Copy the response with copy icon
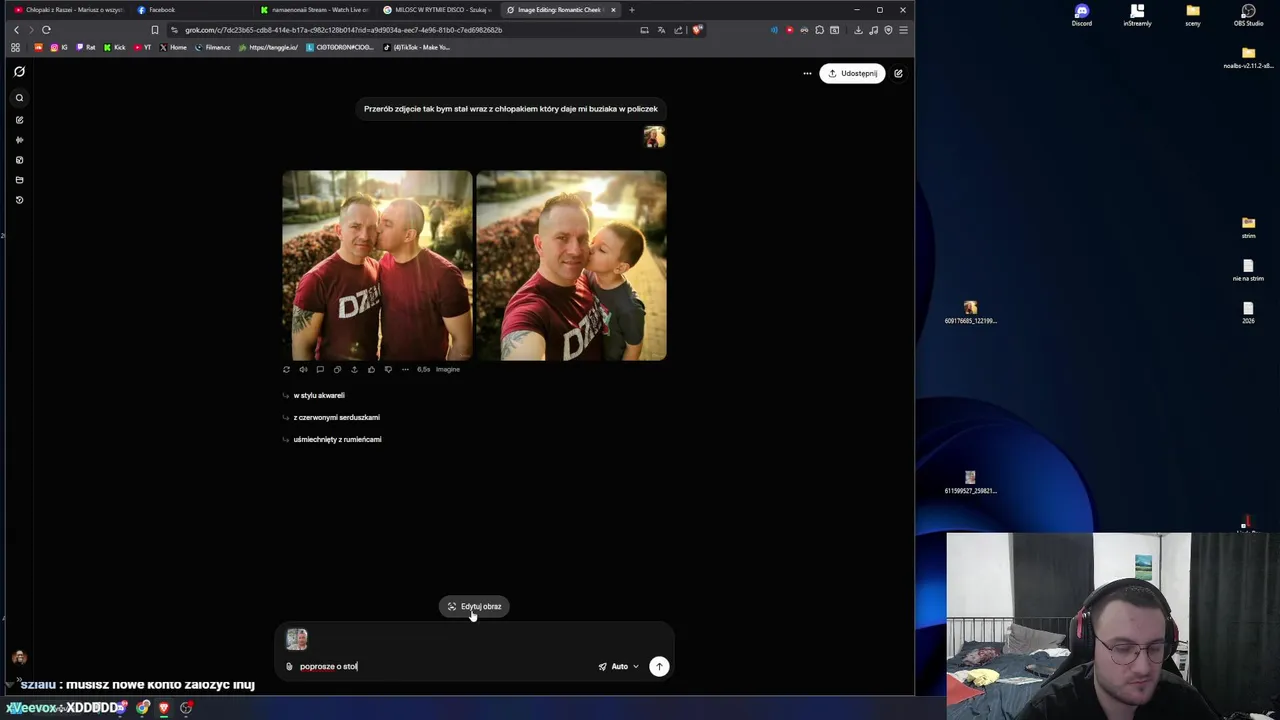This screenshot has height=720, width=1280. coord(337,370)
